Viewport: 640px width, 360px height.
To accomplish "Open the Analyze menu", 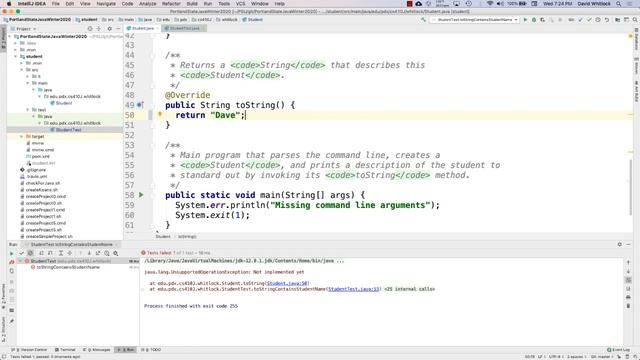I will (x=147, y=4).
